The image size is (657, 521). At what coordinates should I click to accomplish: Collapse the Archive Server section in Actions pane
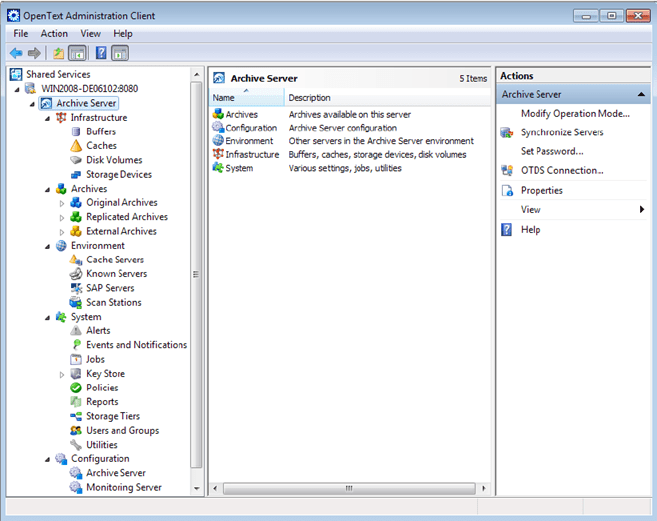coord(641,95)
